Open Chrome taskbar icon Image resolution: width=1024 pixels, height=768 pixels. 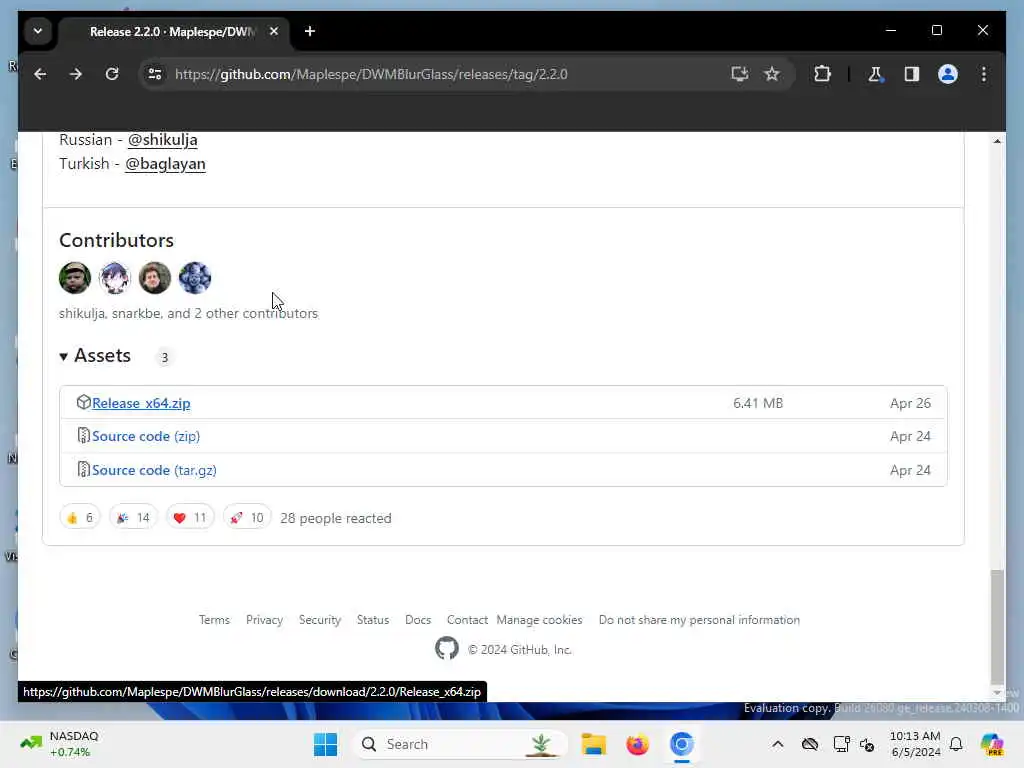681,744
